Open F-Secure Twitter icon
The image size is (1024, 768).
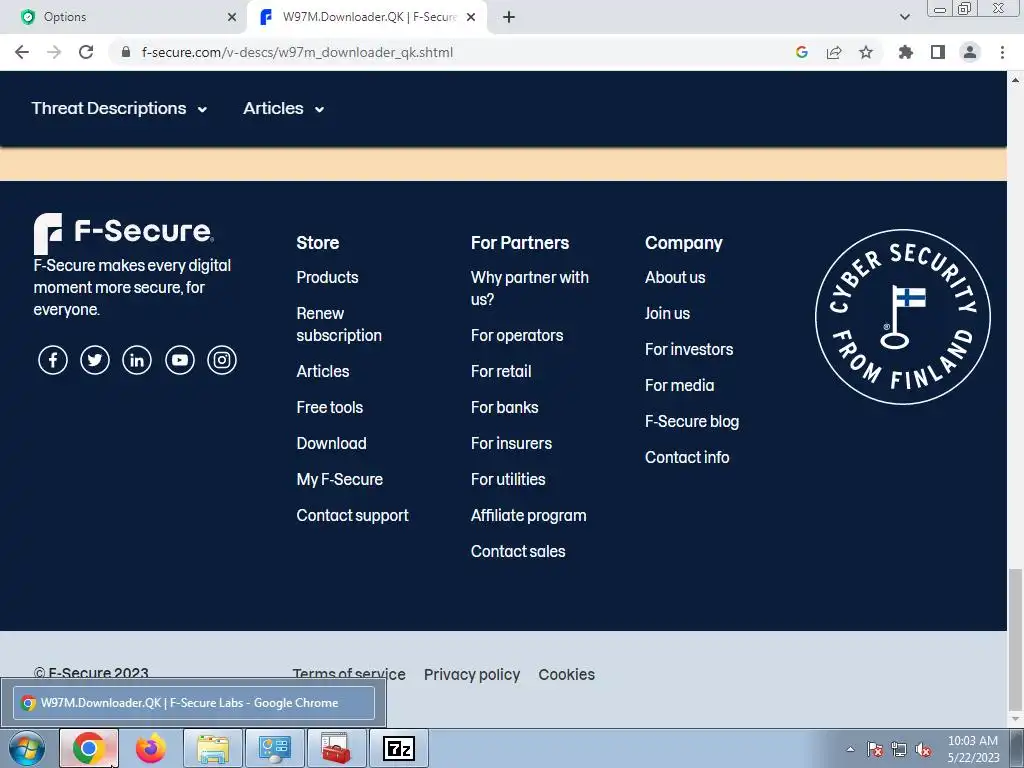click(x=95, y=360)
